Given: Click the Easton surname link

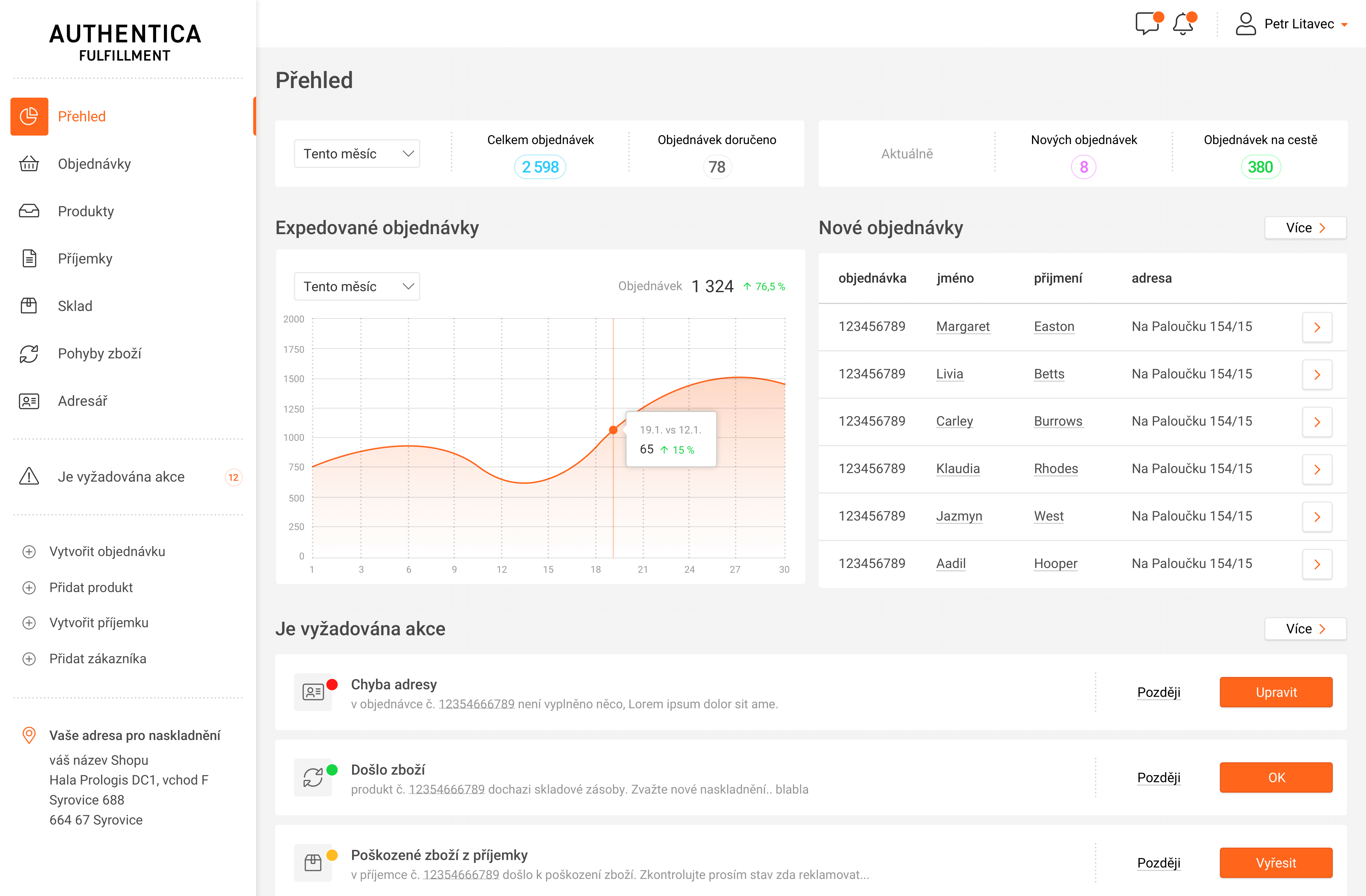Looking at the screenshot, I should [1054, 327].
